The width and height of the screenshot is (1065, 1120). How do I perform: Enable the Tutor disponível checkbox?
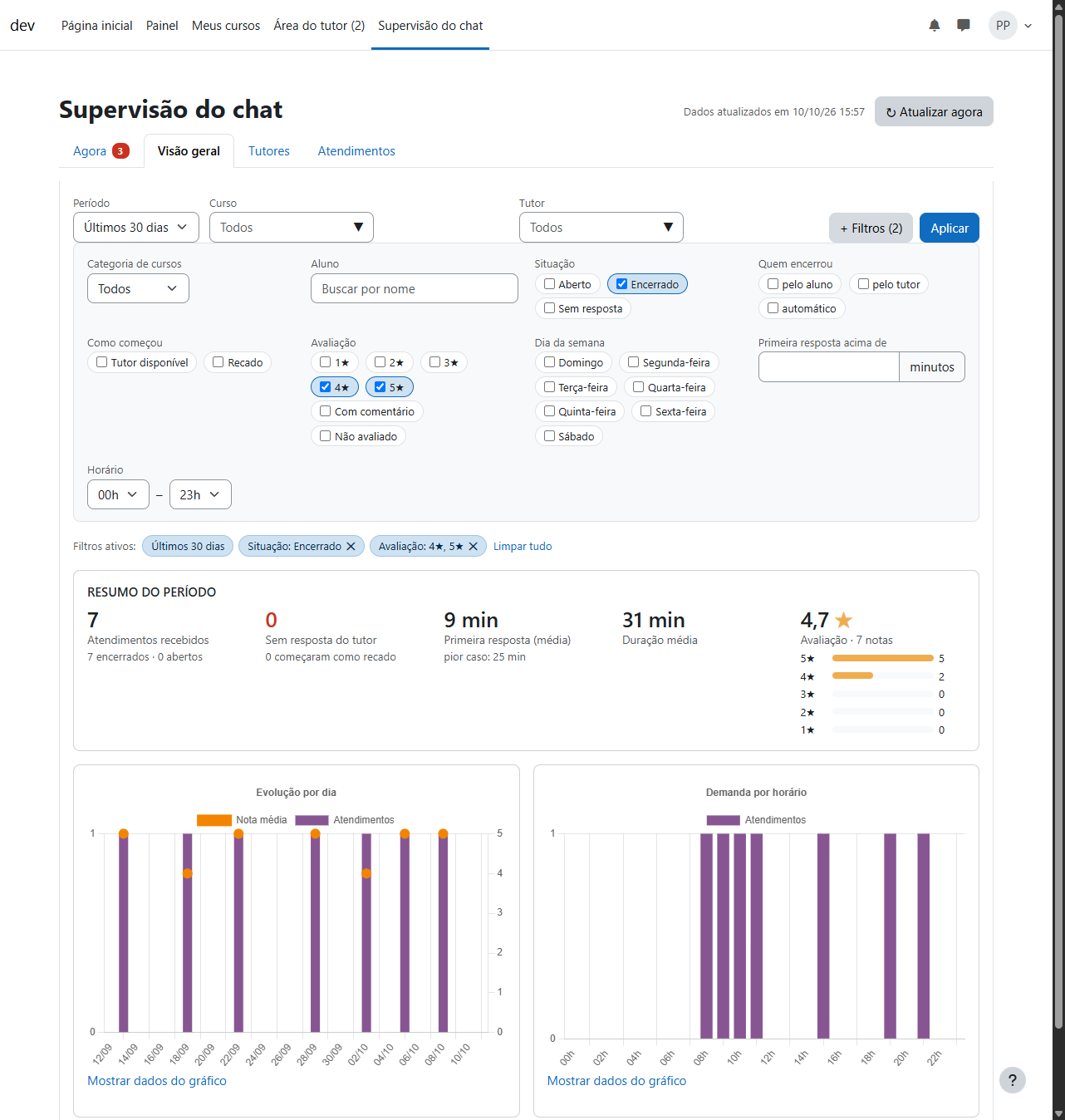pyautogui.click(x=102, y=362)
